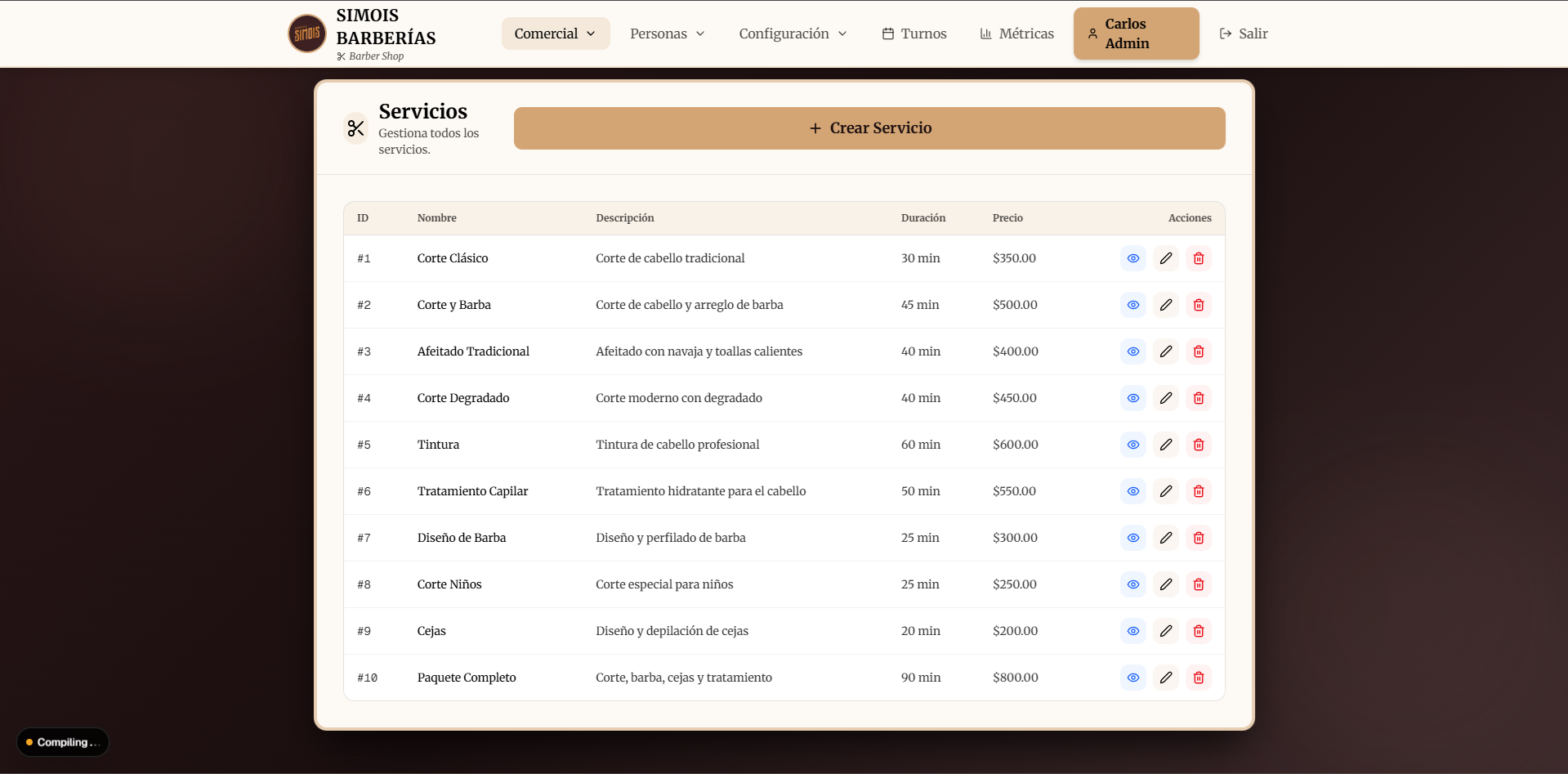Image resolution: width=1568 pixels, height=774 pixels.
Task: Open the Comercial dropdown menu
Action: click(556, 34)
